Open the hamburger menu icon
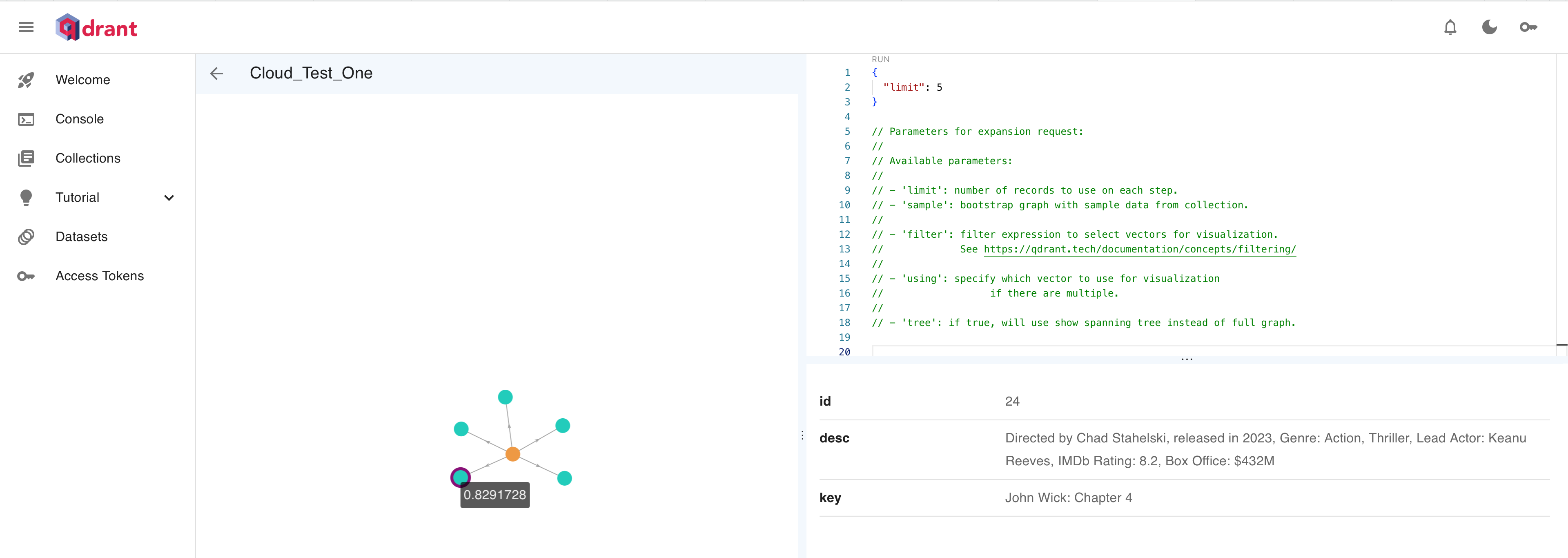The image size is (1568, 558). [26, 27]
